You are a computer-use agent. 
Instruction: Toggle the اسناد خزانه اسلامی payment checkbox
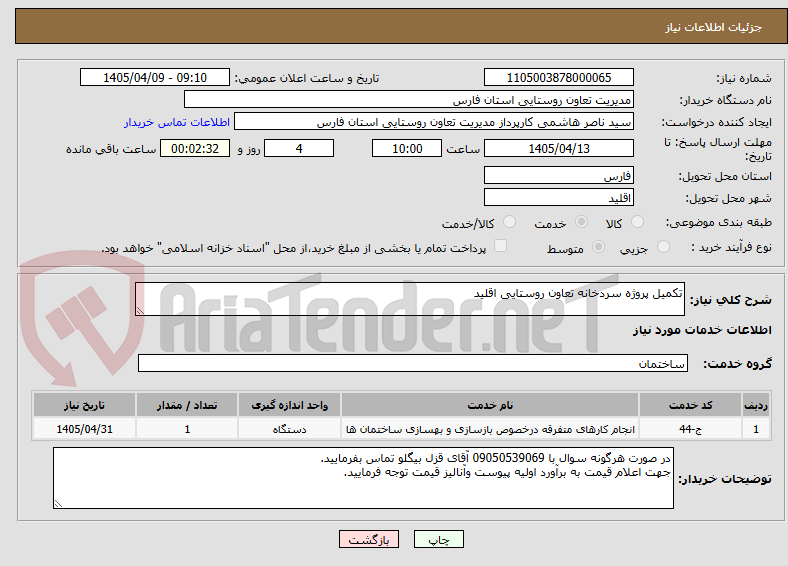pyautogui.click(x=500, y=246)
